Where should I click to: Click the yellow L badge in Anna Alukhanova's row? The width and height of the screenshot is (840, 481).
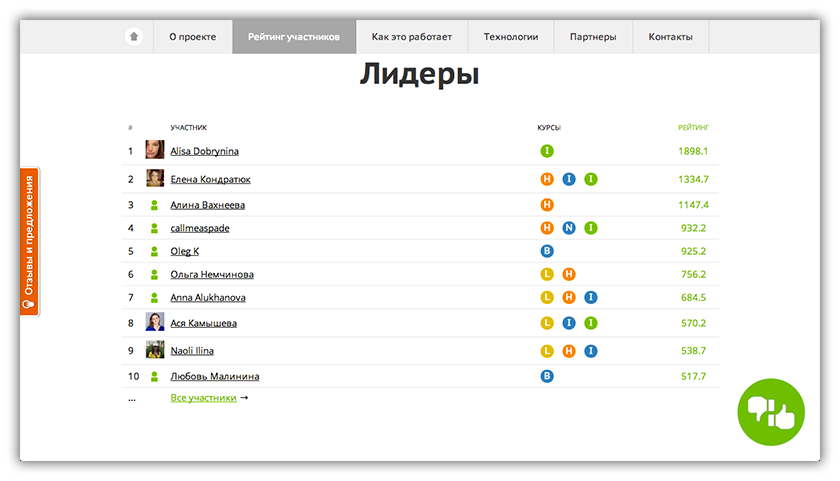[x=547, y=297]
